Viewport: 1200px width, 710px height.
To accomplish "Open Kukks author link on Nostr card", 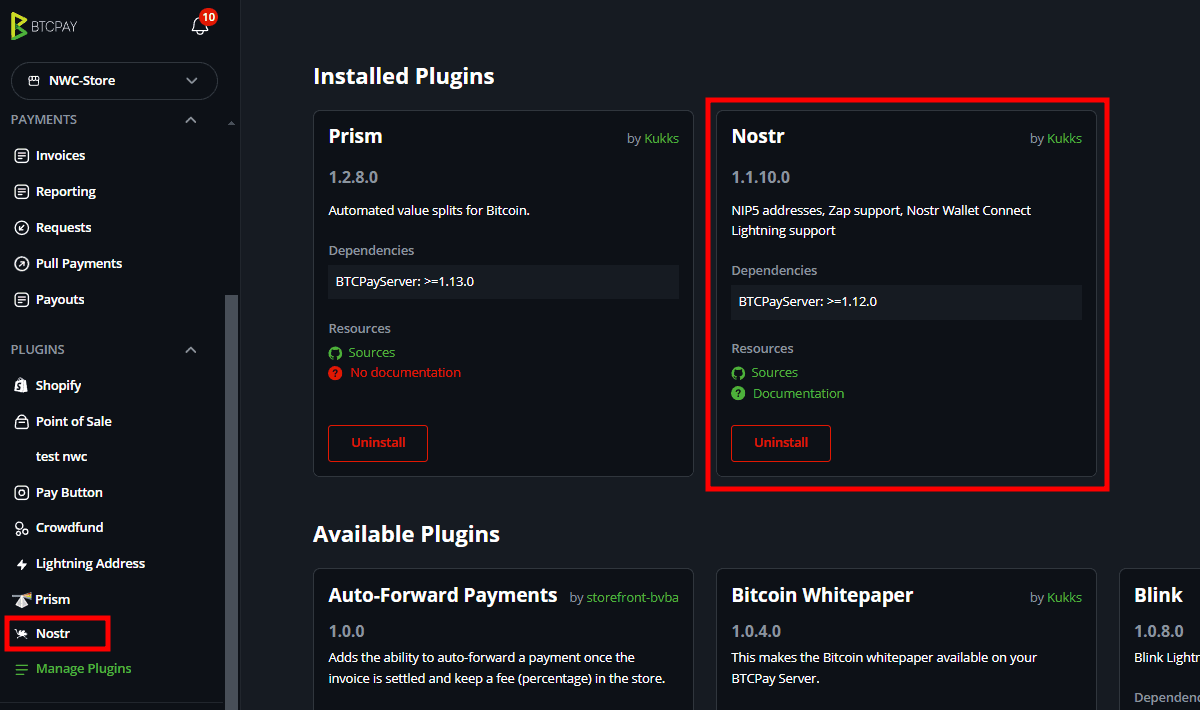I will pyautogui.click(x=1064, y=139).
